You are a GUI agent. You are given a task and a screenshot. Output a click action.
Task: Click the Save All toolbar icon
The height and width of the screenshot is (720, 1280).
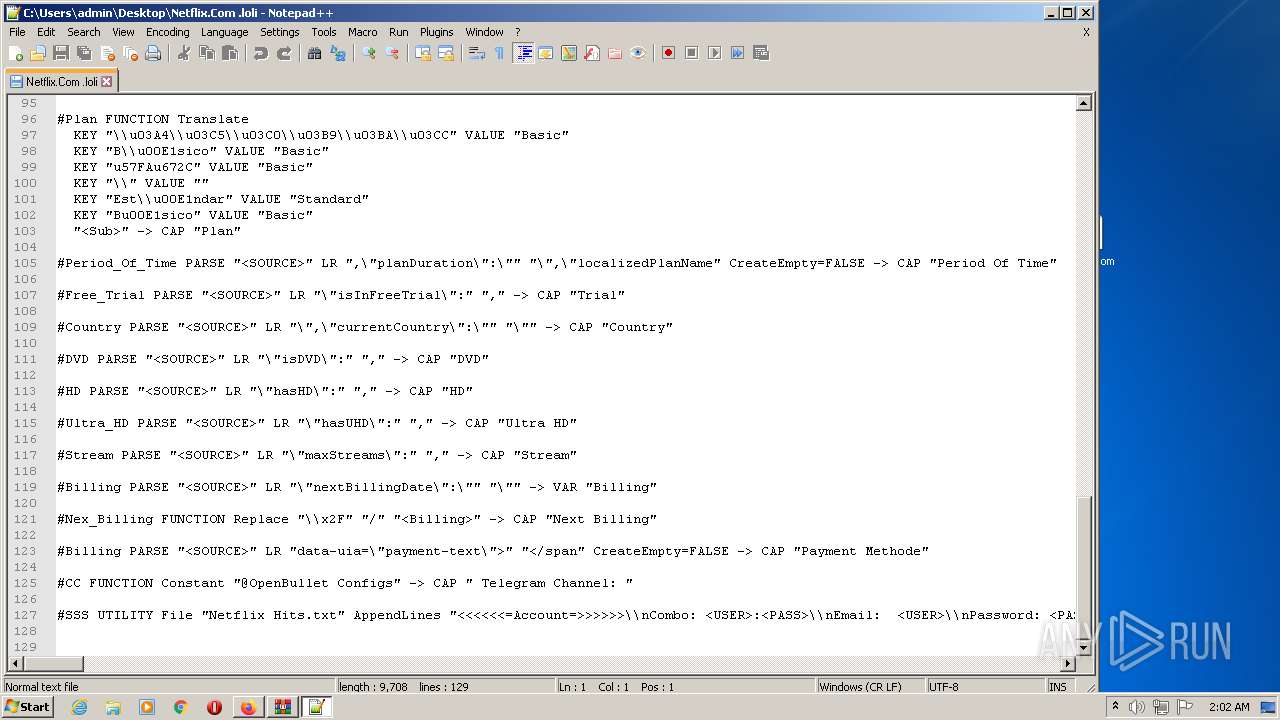(x=84, y=53)
